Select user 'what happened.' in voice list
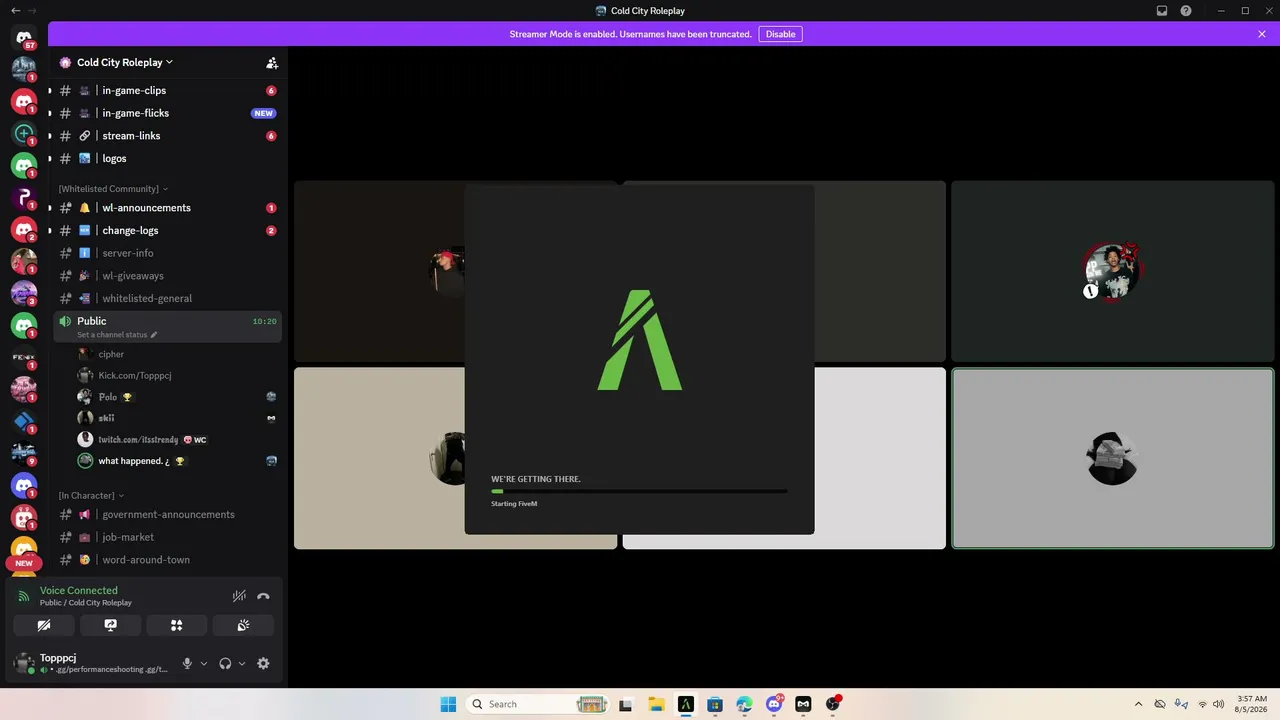Viewport: 1280px width, 720px height. click(x=178, y=461)
